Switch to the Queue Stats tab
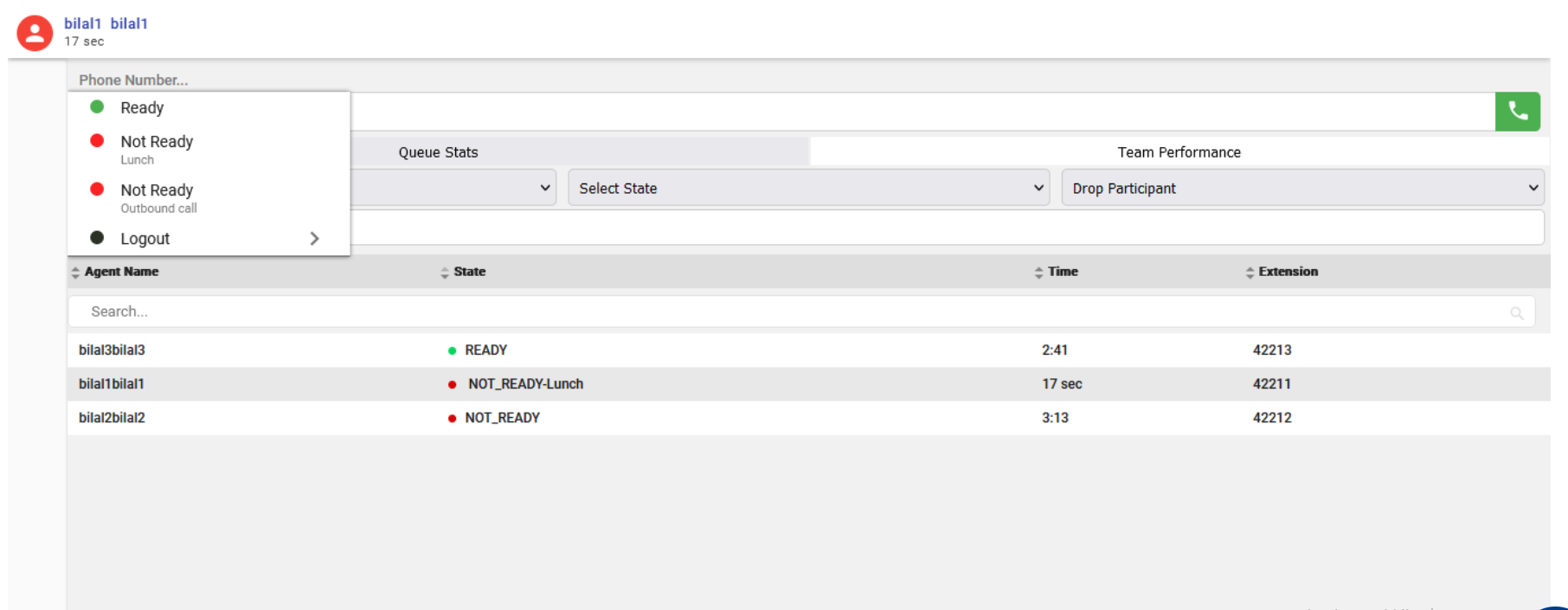Viewport: 1568px width, 610px height. (x=438, y=152)
